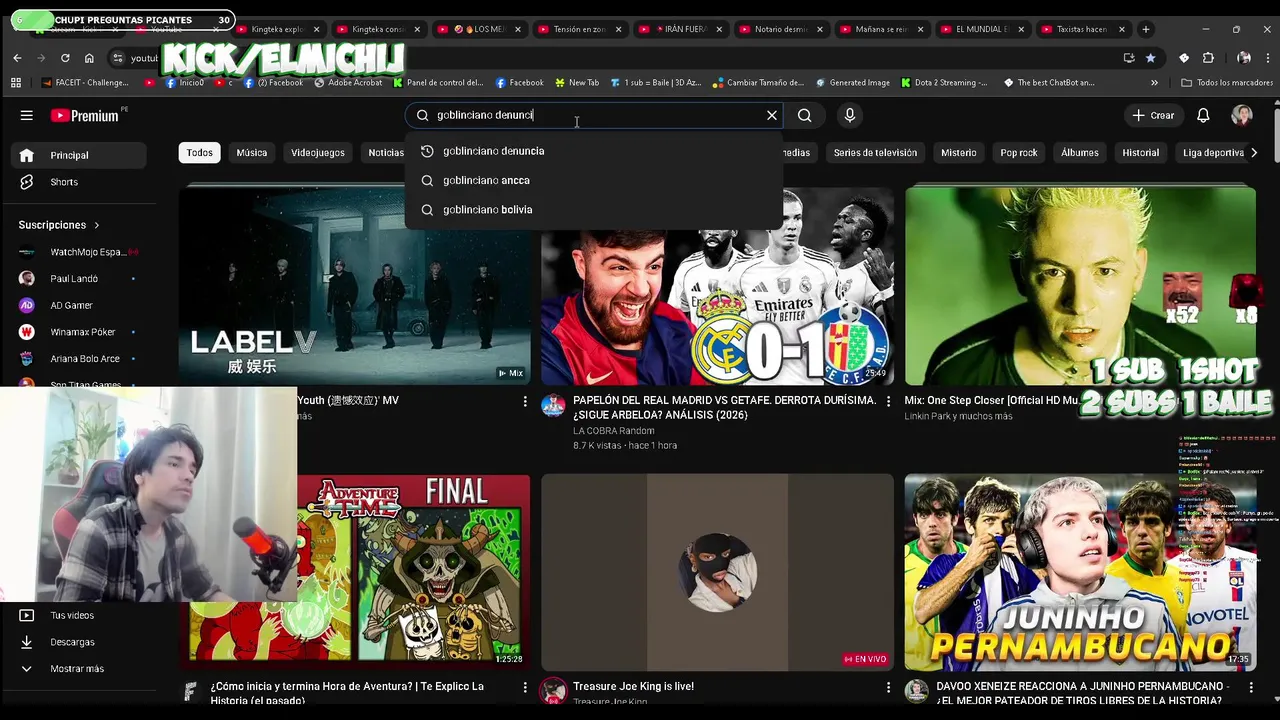Select the Liga deportiva filter chip

[x=1213, y=153]
